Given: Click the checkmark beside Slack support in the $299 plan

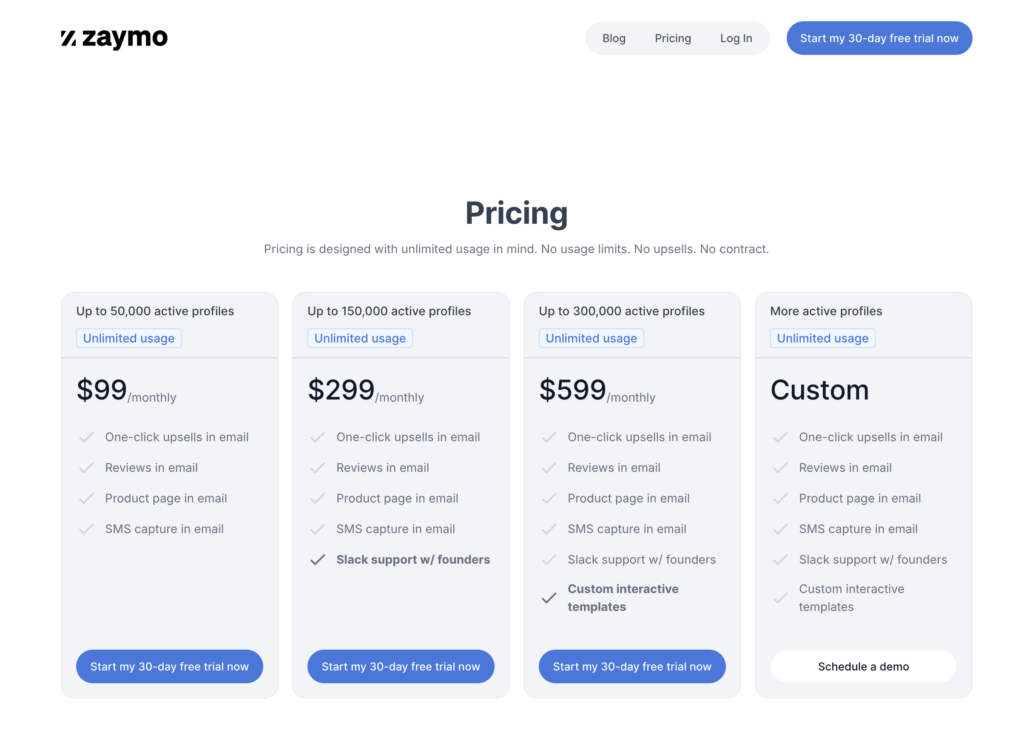Looking at the screenshot, I should click(x=317, y=560).
